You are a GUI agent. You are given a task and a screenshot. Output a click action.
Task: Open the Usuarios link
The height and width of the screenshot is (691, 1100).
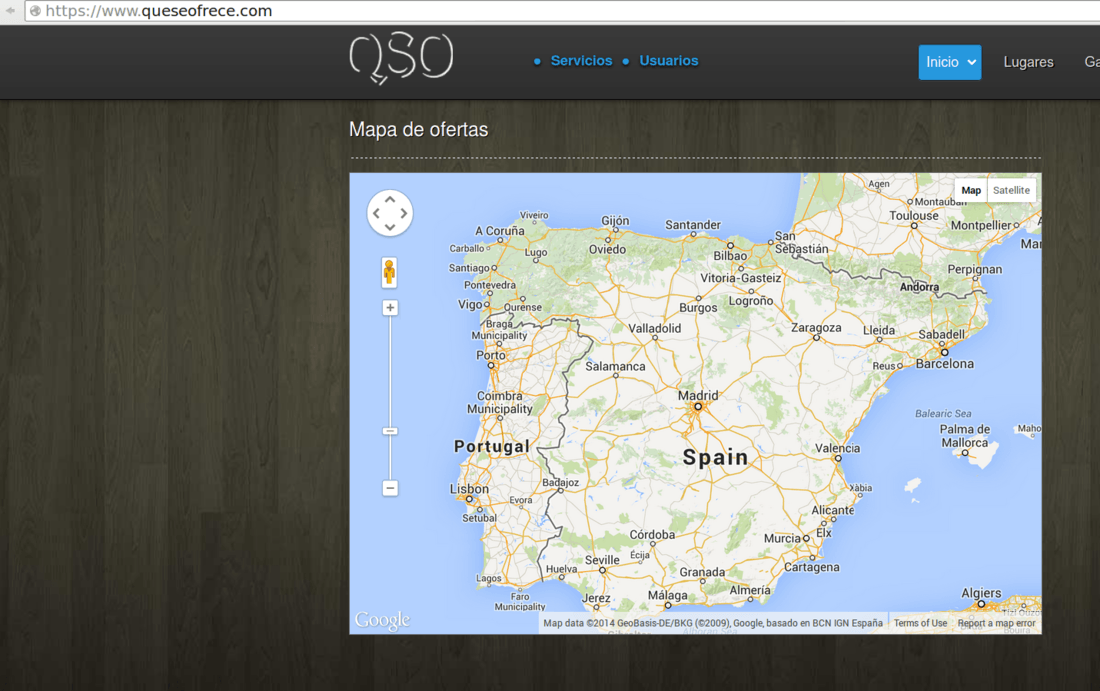click(x=669, y=61)
